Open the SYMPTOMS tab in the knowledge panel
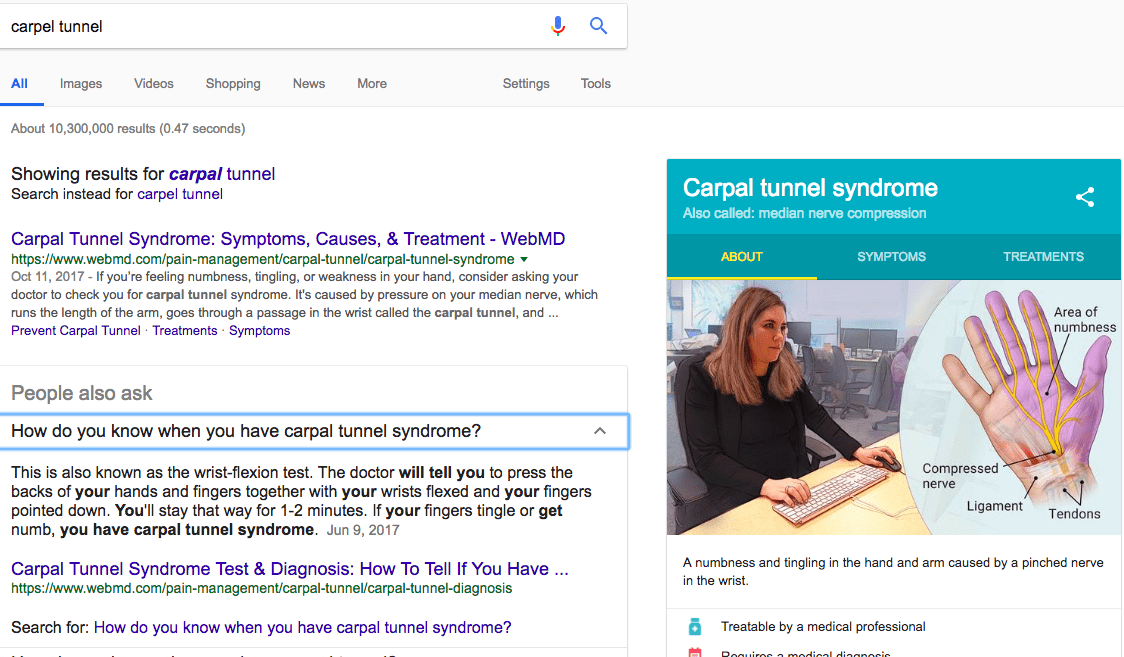The image size is (1124, 657). (x=891, y=256)
